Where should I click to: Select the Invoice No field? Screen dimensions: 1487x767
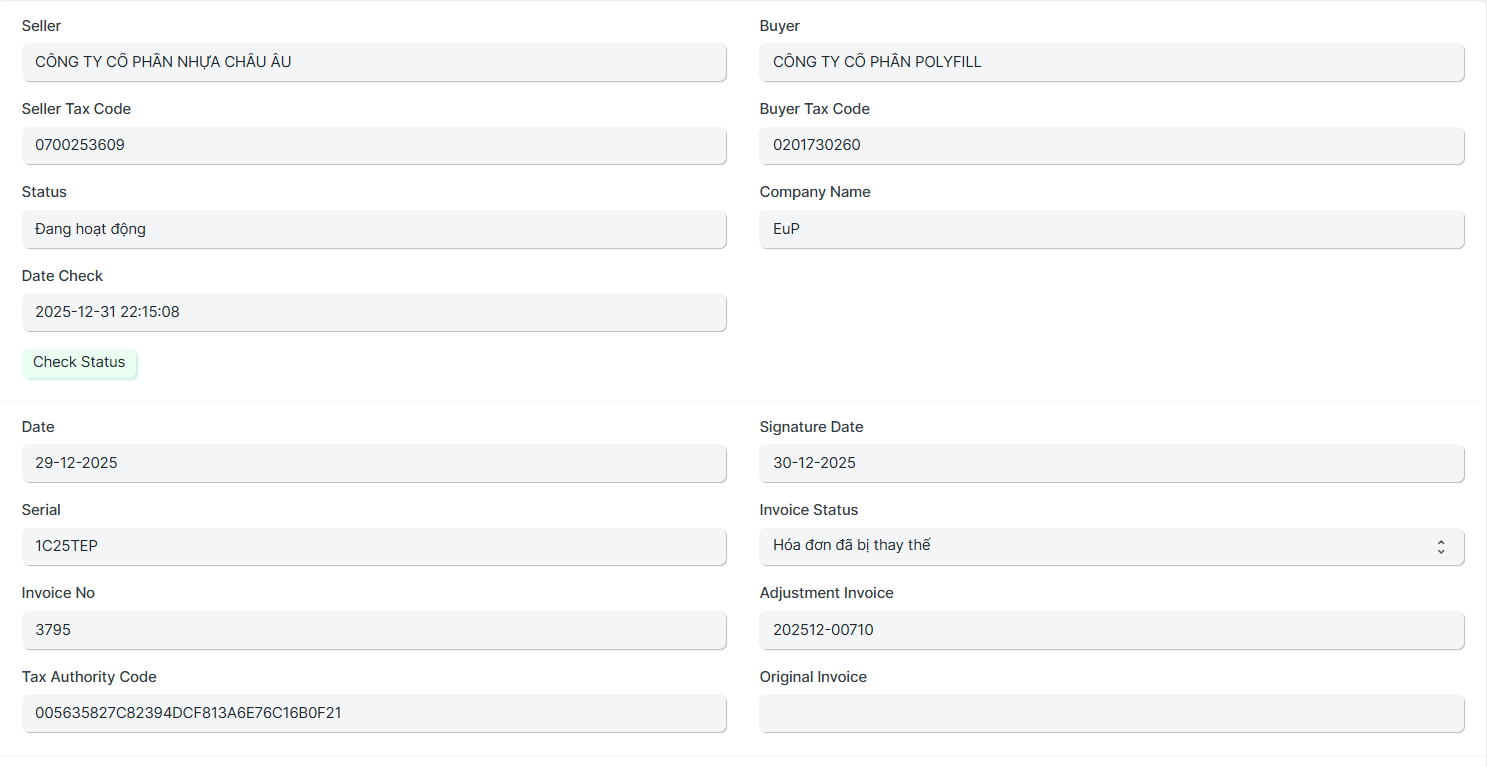[x=374, y=630]
